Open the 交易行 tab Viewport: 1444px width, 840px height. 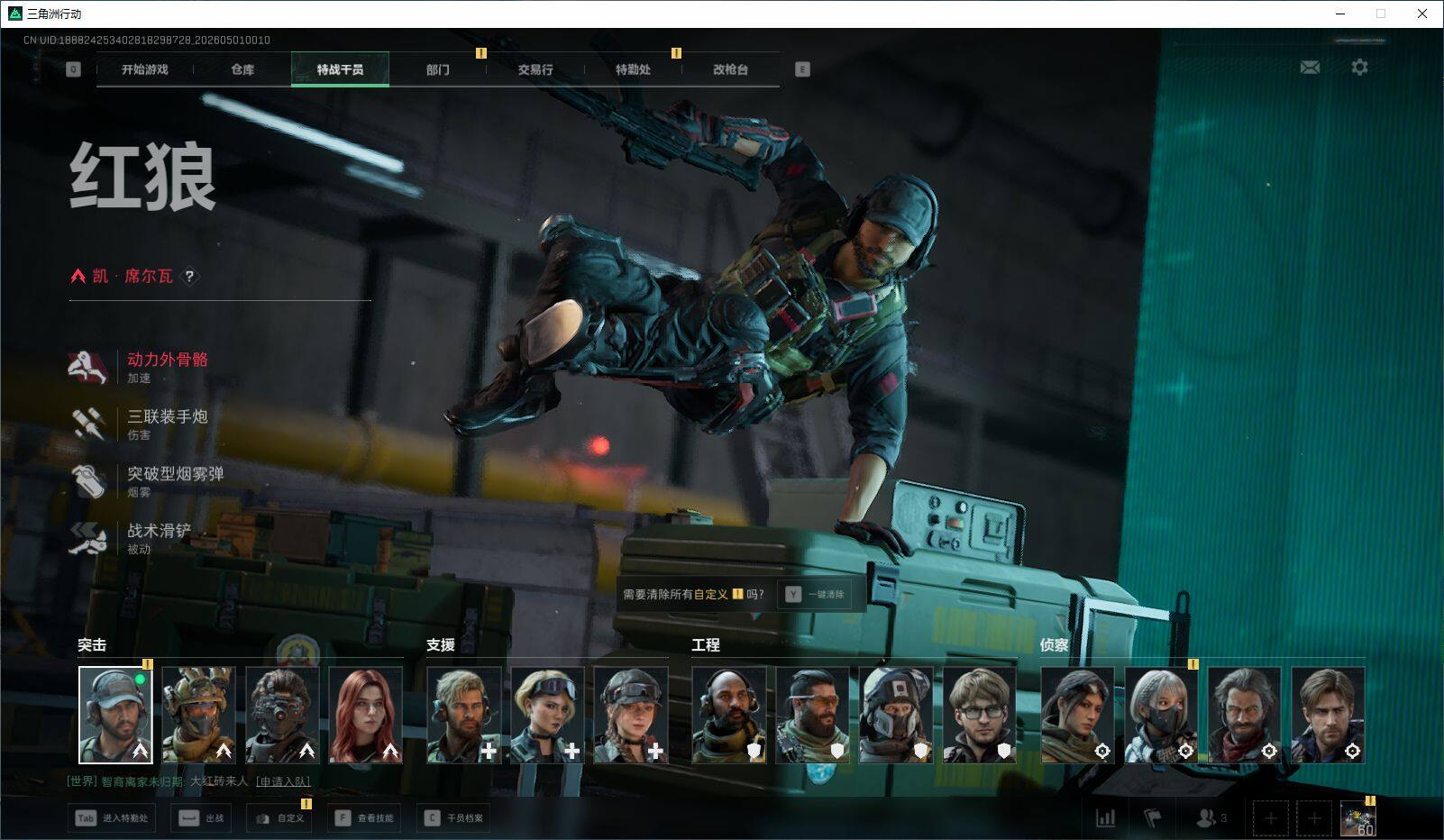tap(535, 69)
